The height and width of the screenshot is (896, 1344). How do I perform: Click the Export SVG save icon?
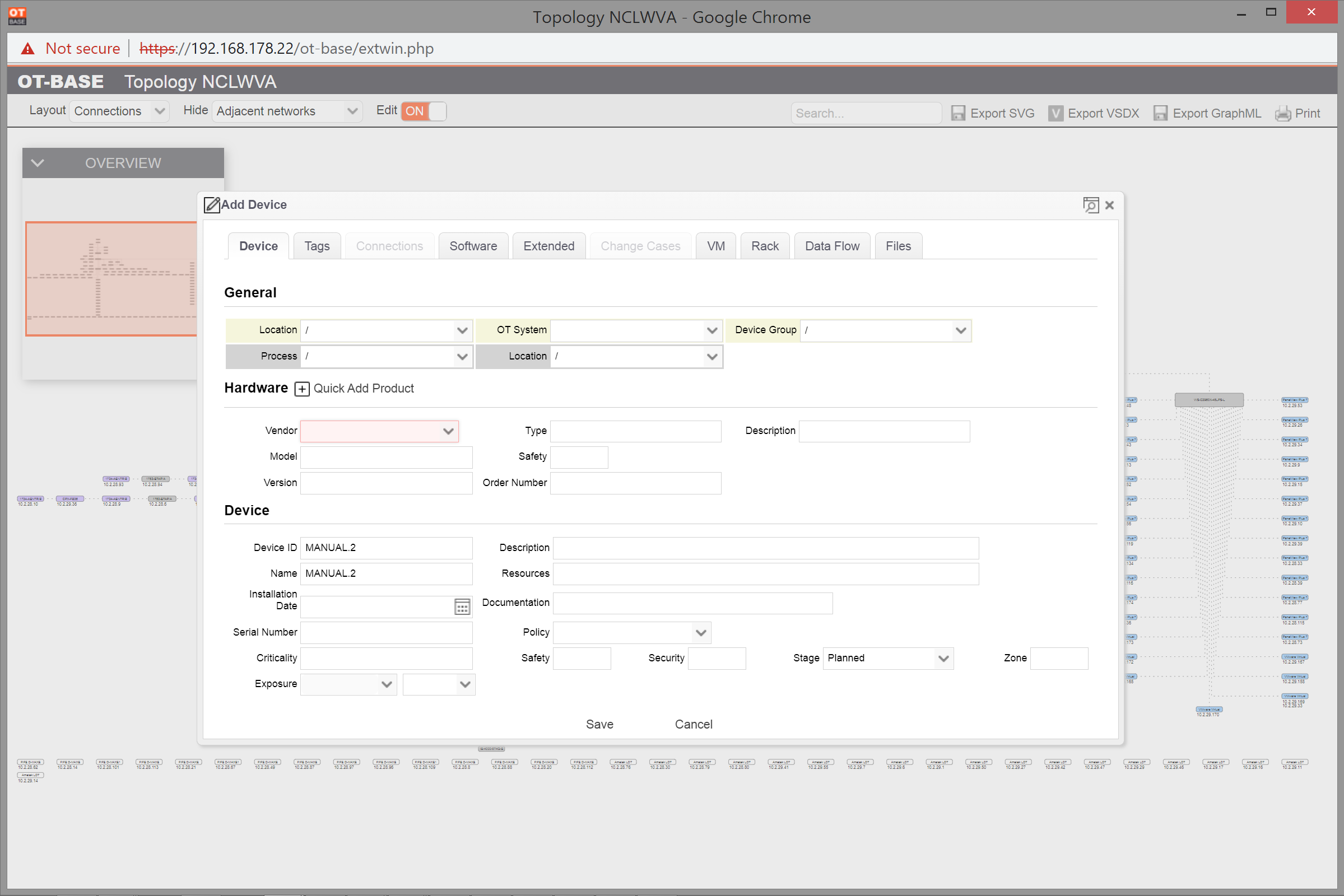pos(957,113)
